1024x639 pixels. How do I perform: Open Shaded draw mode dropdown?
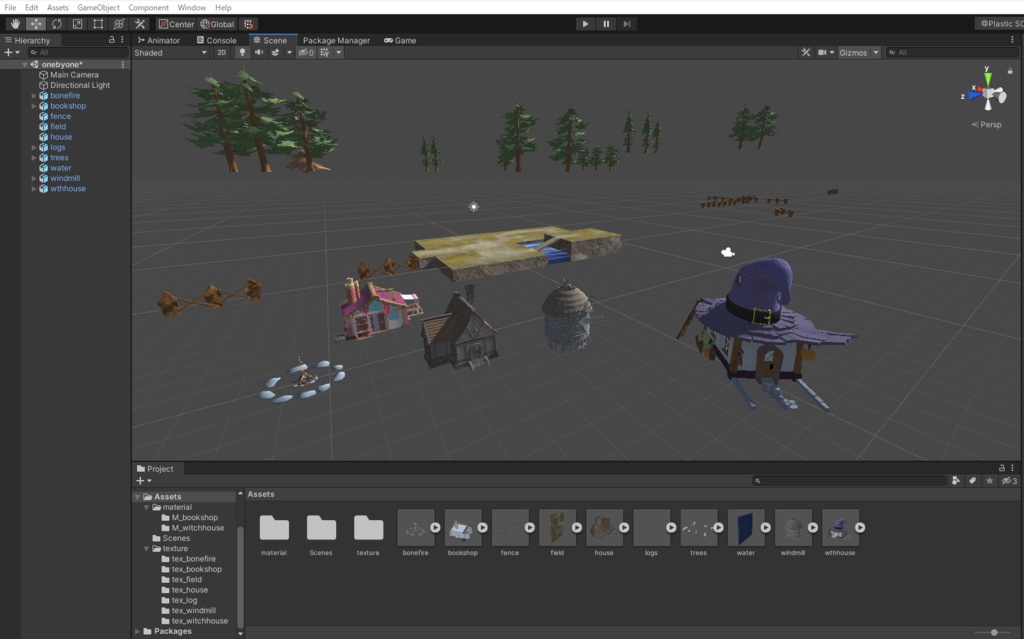pos(170,52)
